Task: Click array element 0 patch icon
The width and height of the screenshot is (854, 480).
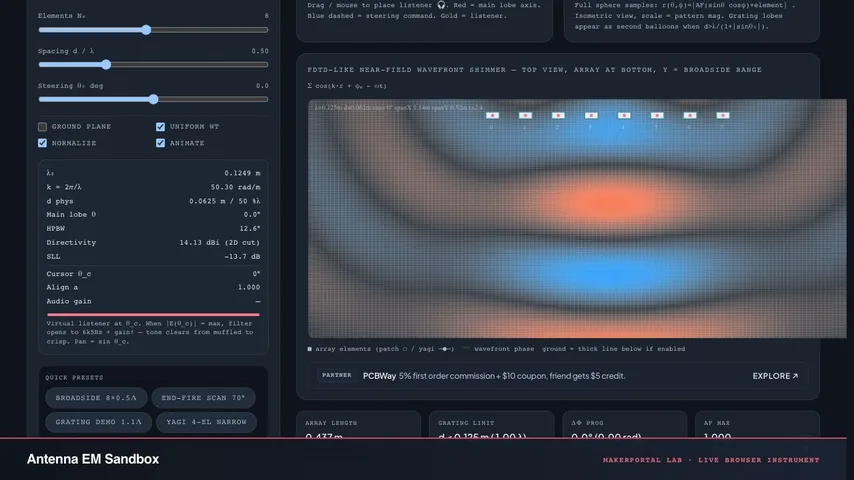Action: click(492, 116)
